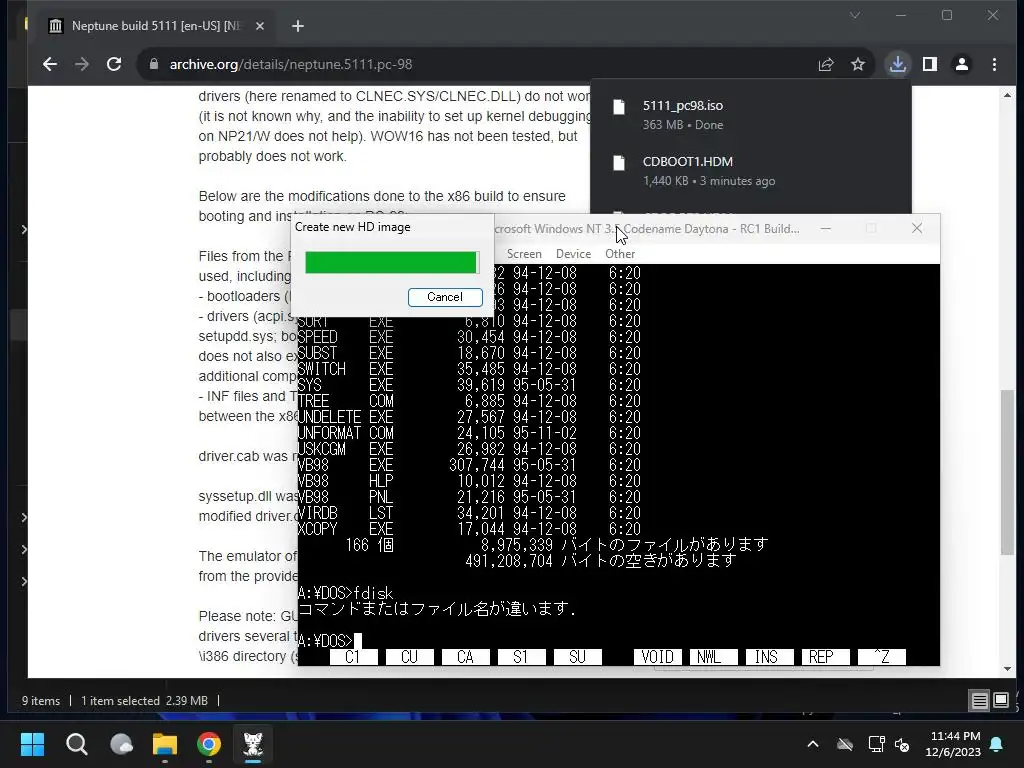Click the page scrollbar down arrow

coord(1008,669)
